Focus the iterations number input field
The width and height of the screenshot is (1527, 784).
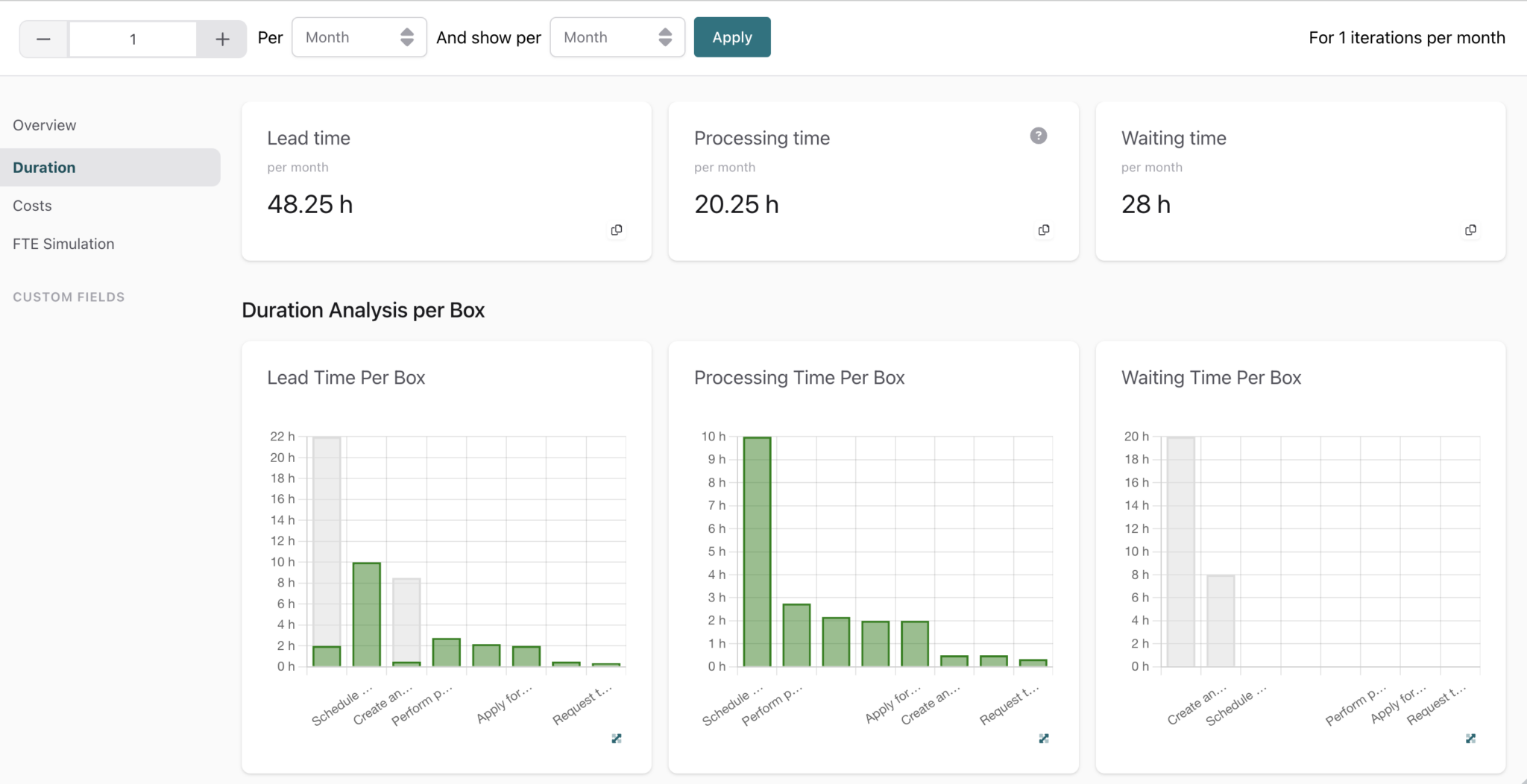tap(133, 39)
